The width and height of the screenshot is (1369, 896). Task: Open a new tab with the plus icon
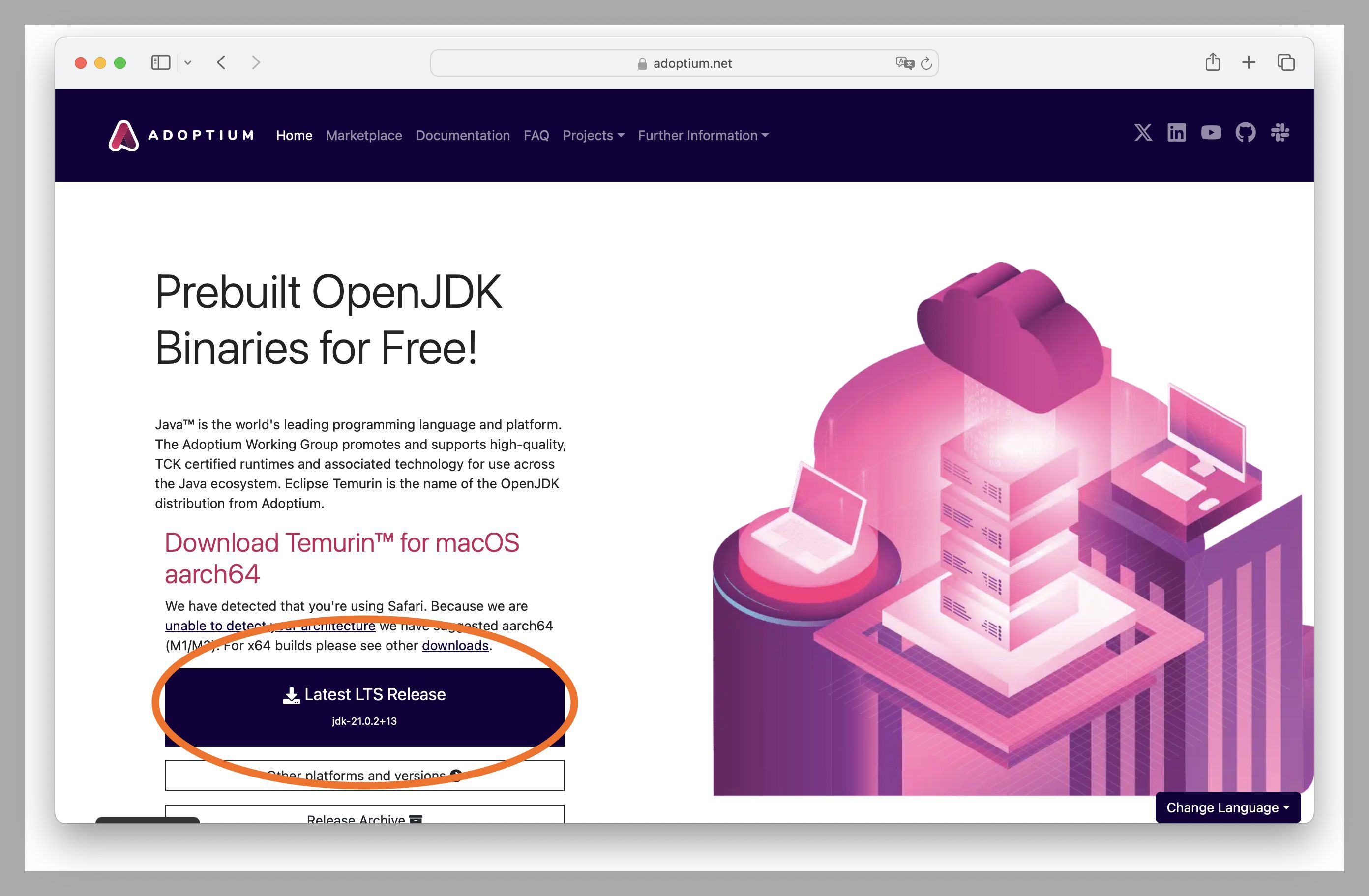1248,62
